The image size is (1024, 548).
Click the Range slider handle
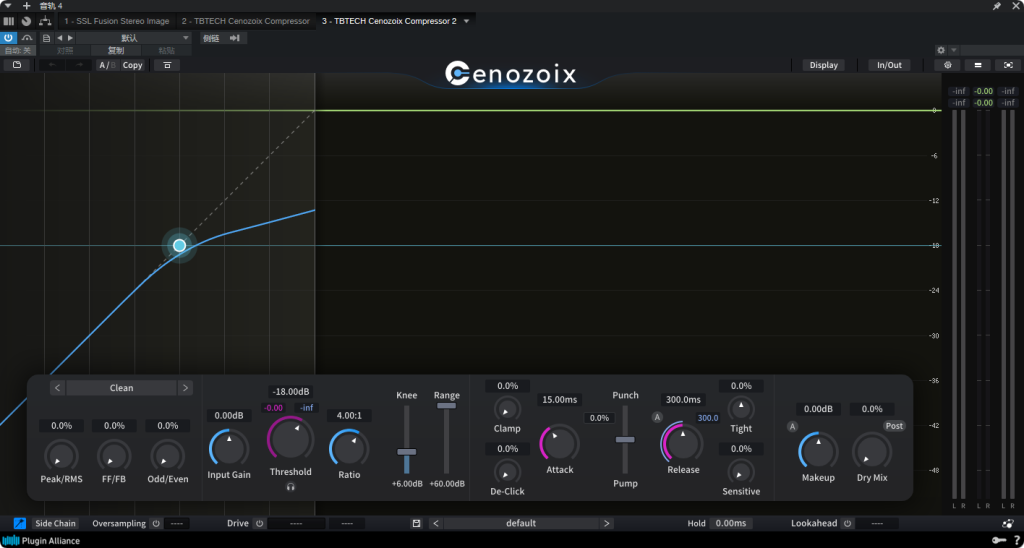pyautogui.click(x=447, y=406)
